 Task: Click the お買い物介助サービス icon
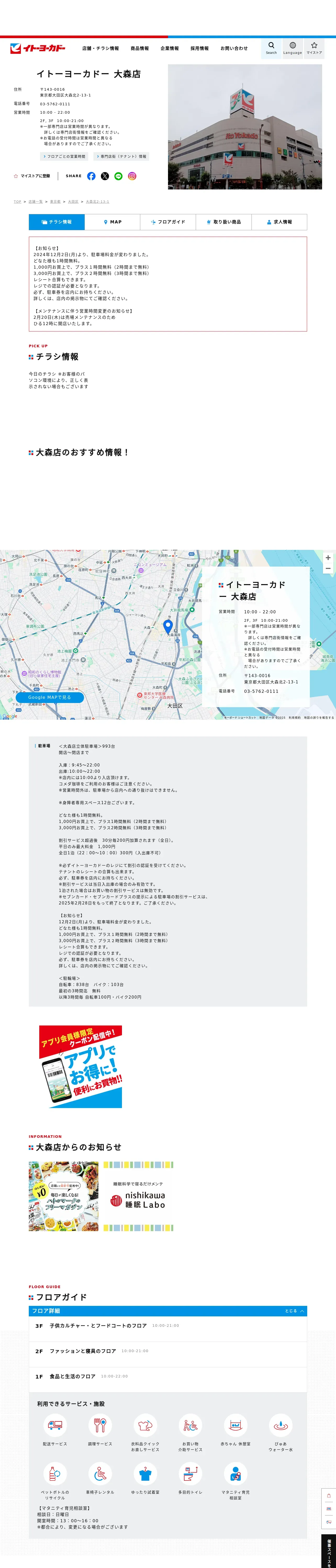(x=190, y=1425)
